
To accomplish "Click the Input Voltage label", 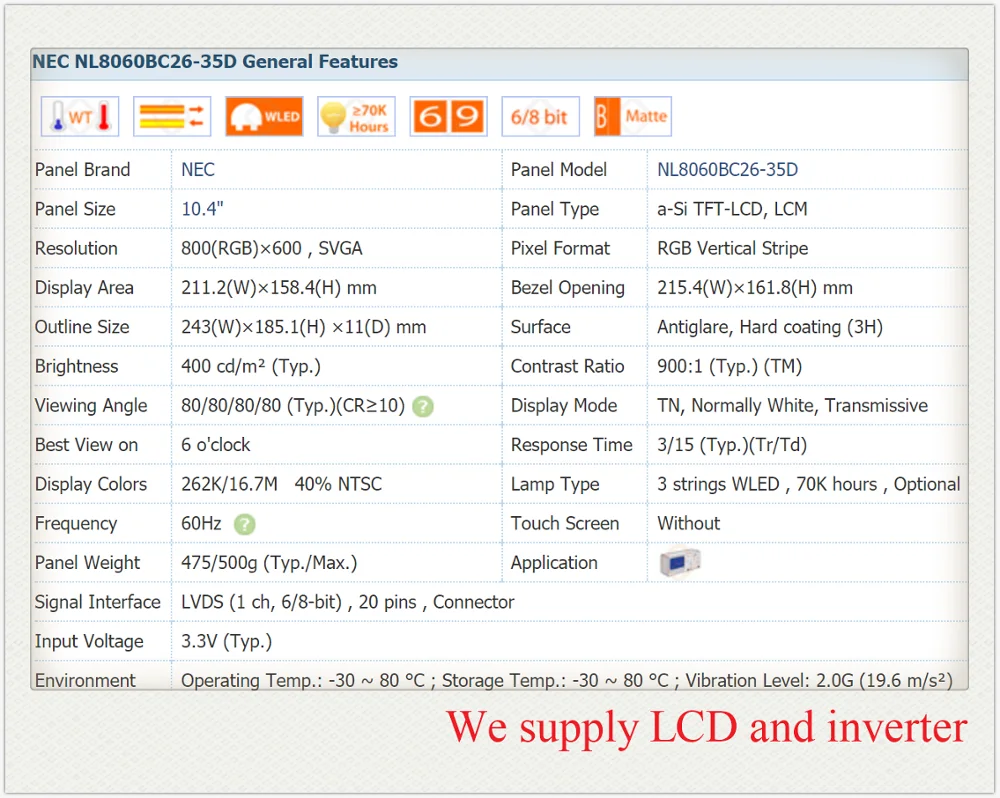I will (x=89, y=642).
